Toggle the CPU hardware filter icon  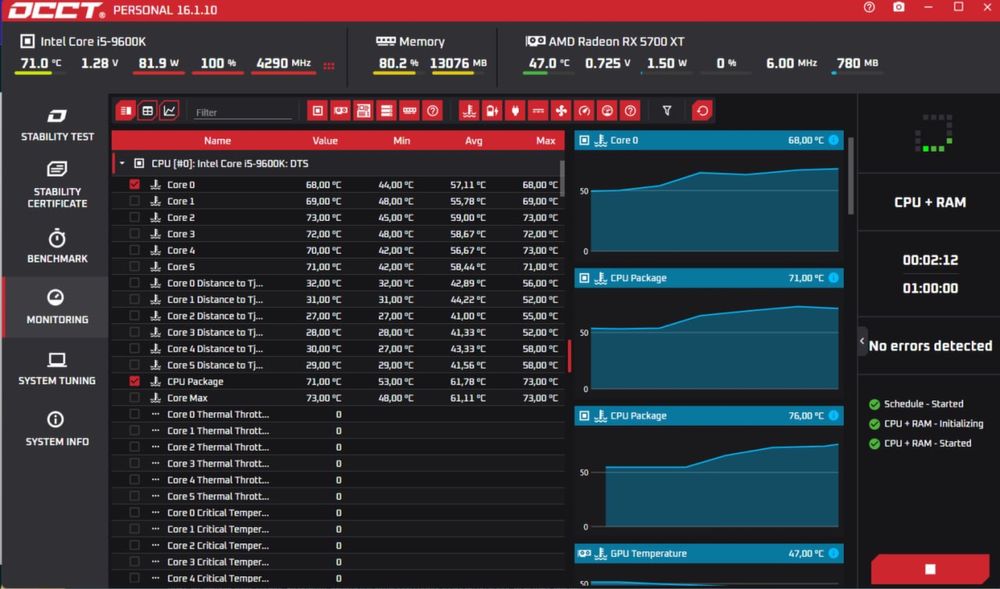click(x=318, y=111)
